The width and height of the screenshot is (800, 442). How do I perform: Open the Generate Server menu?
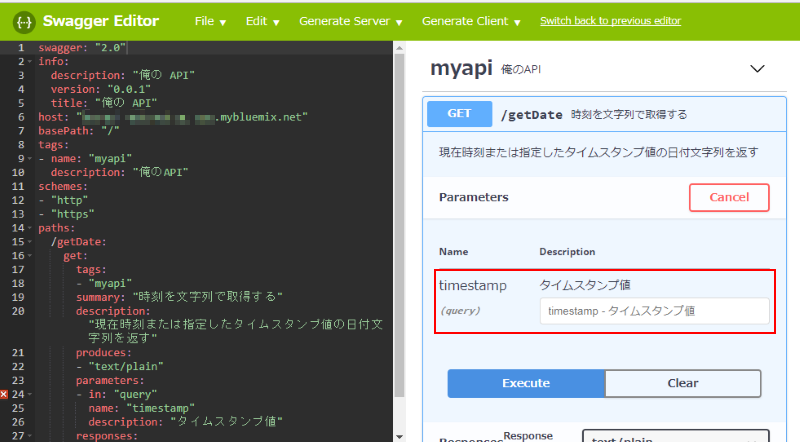coord(351,21)
